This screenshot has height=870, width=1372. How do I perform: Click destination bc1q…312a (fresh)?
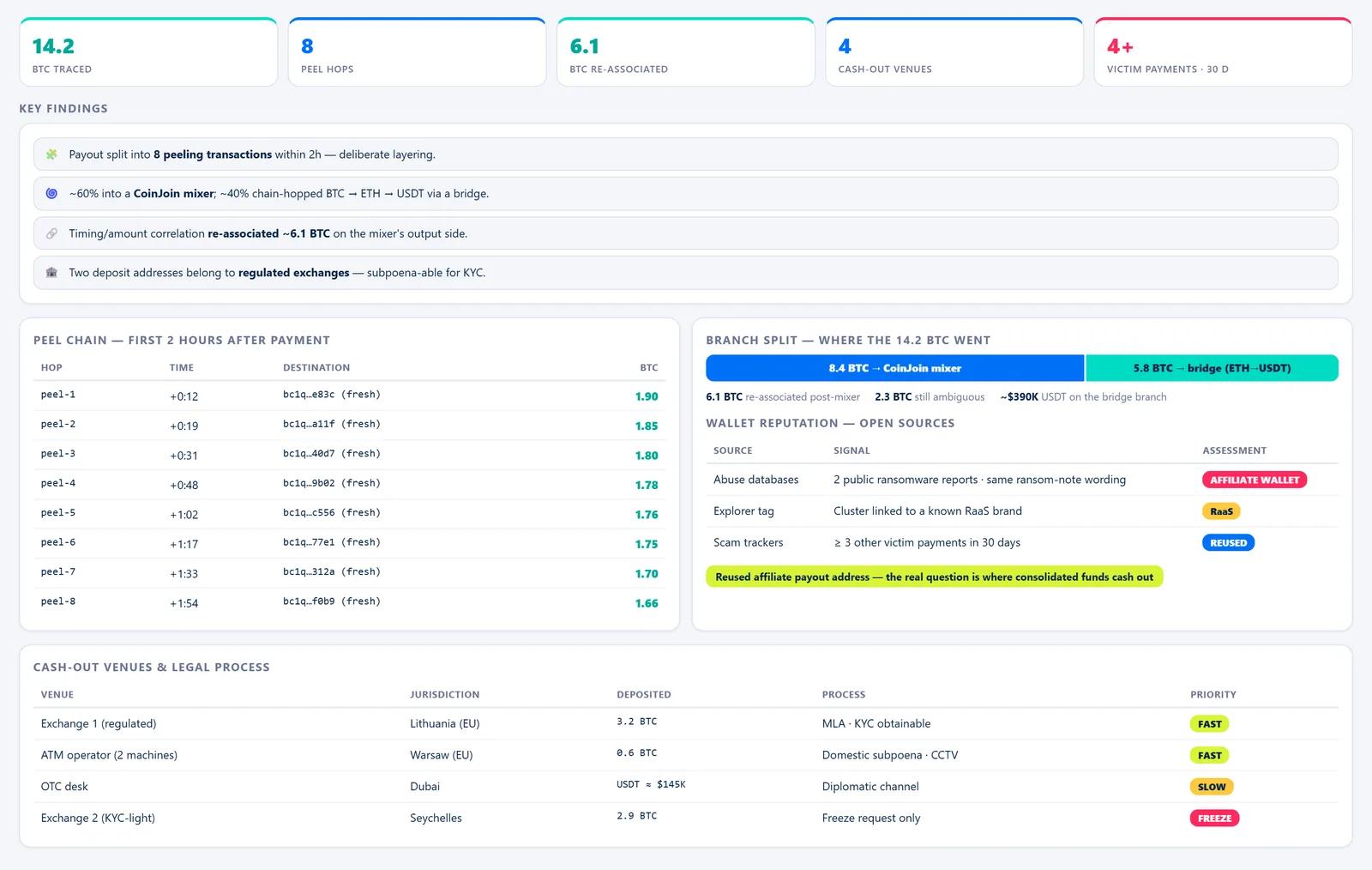[332, 571]
